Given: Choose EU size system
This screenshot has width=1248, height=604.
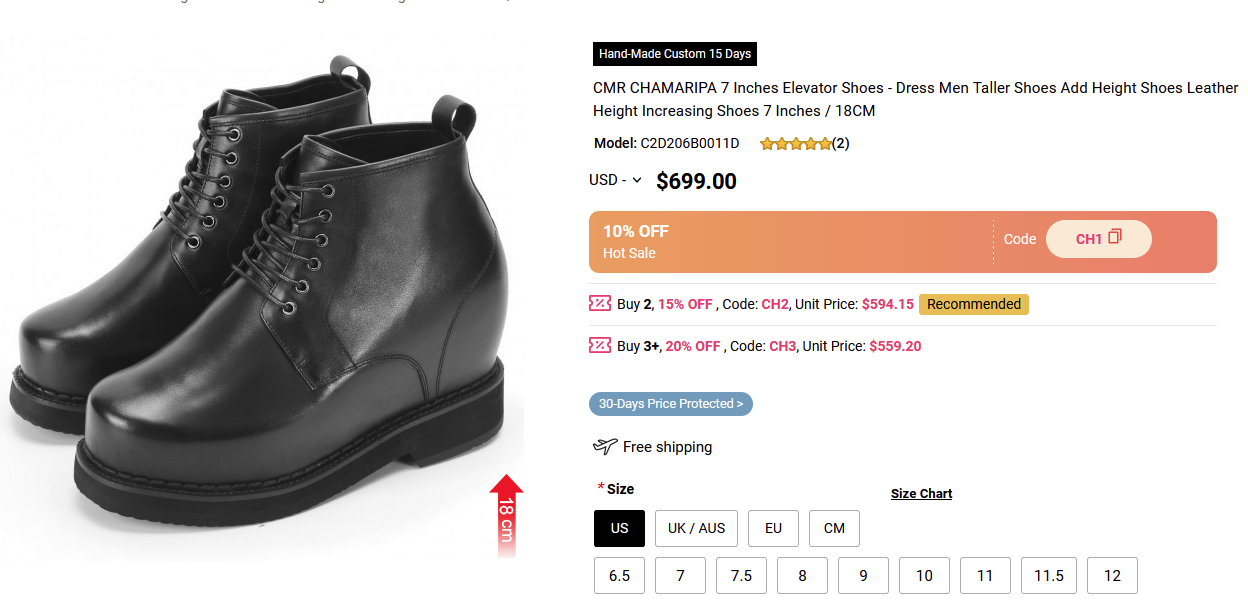Looking at the screenshot, I should tap(773, 528).
